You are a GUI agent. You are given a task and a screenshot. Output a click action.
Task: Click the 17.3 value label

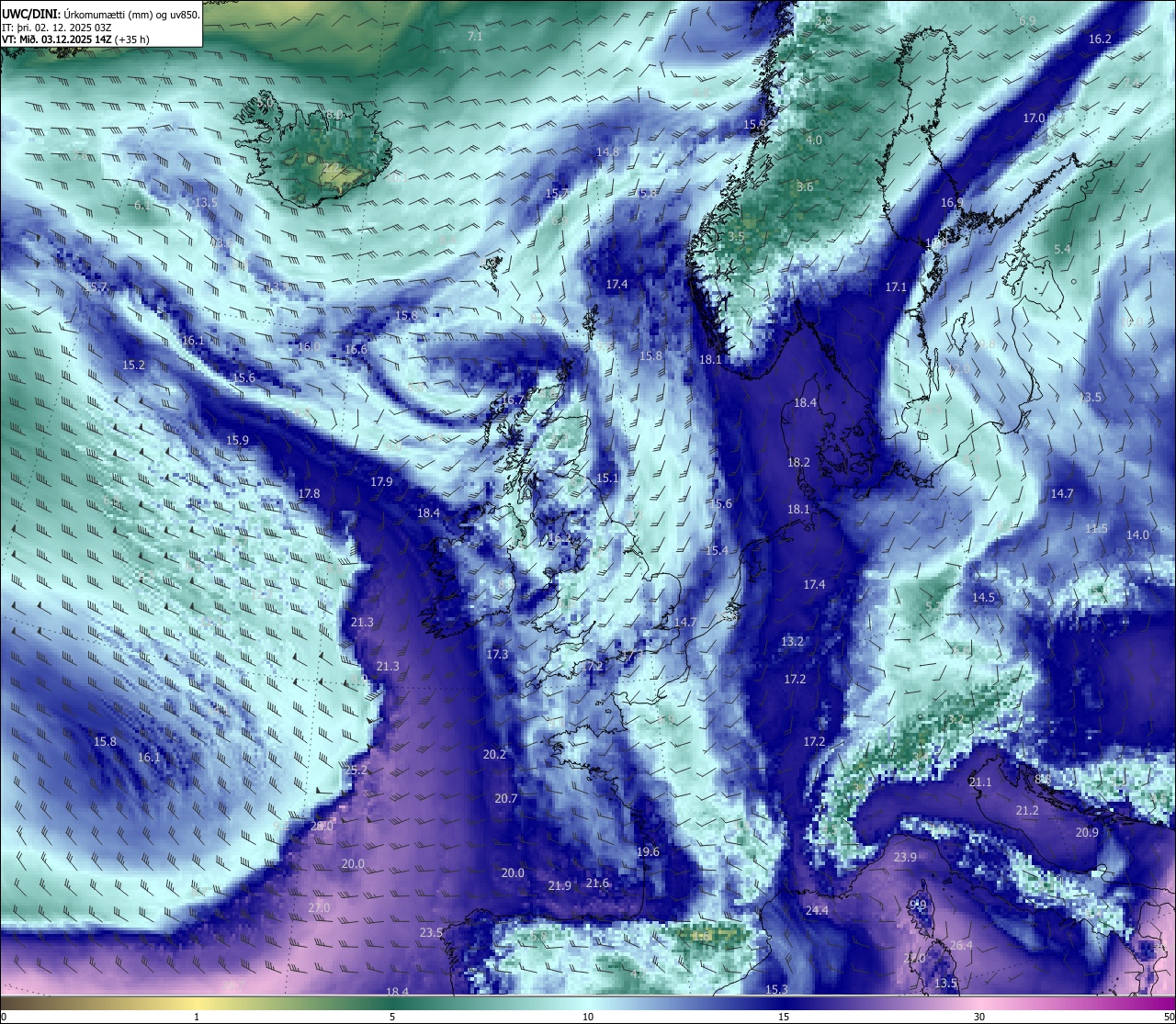[497, 655]
